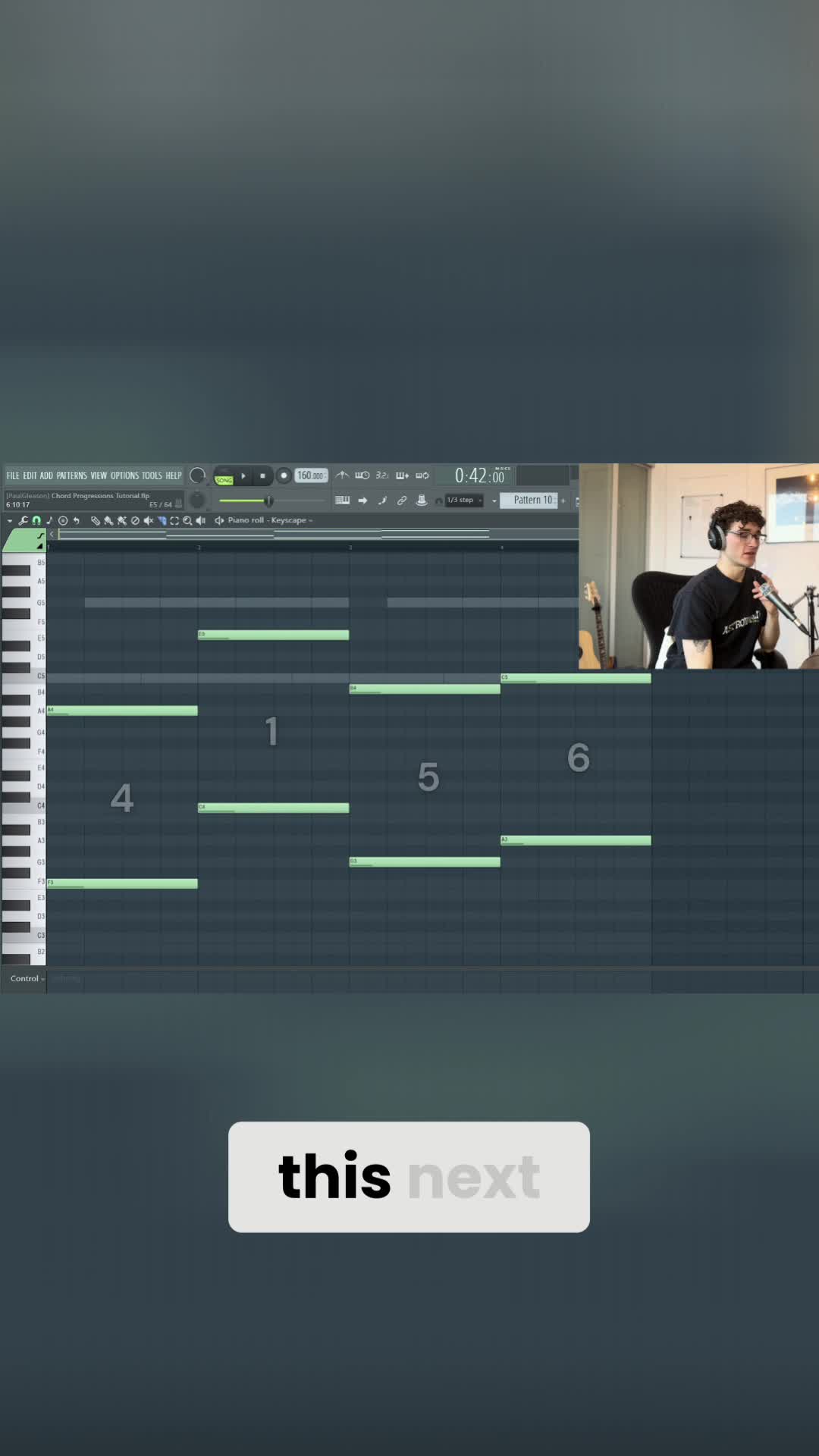This screenshot has width=819, height=1456.
Task: Open the PATTERNS menu
Action: coord(71,475)
